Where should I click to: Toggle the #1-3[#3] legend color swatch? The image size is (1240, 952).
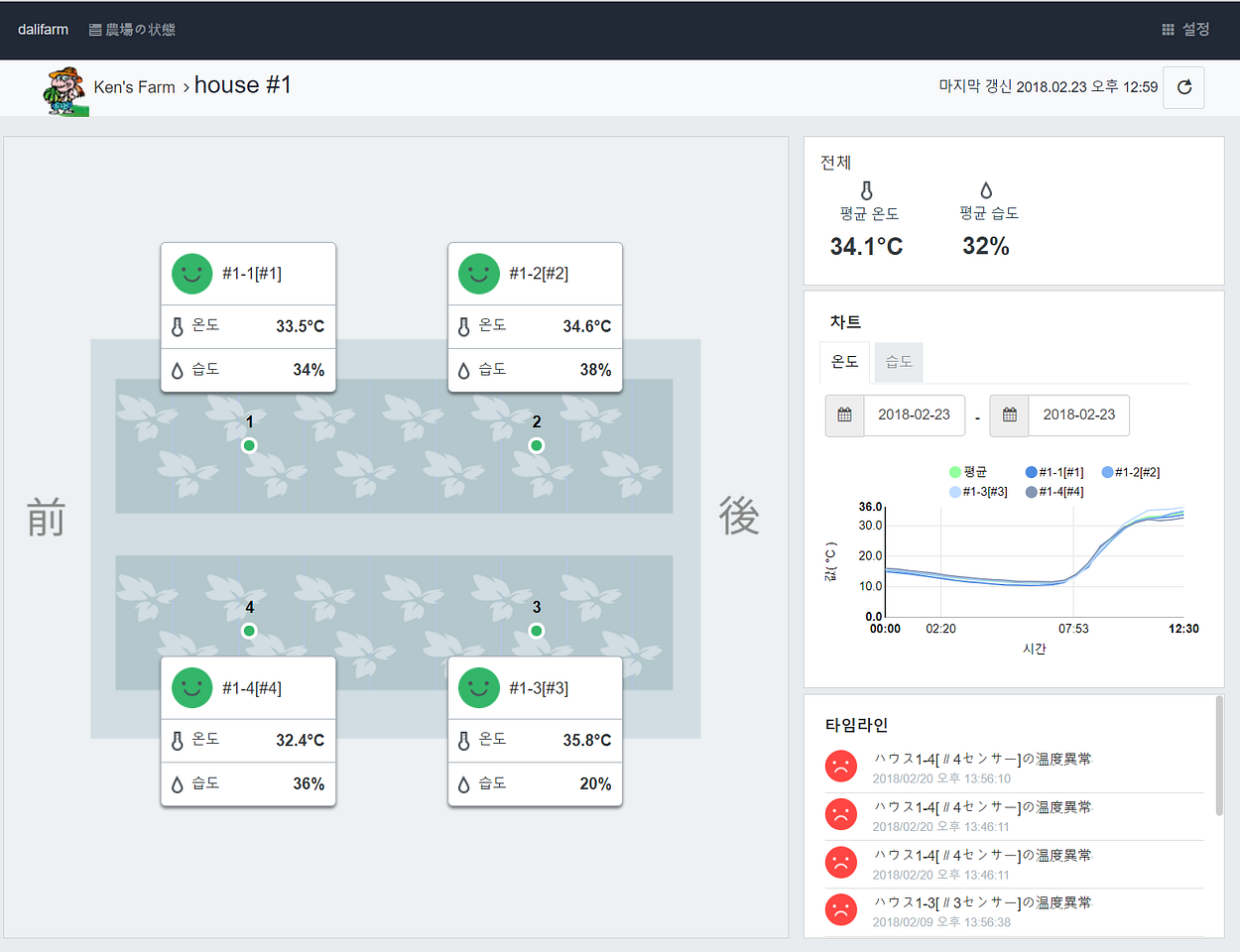coord(954,492)
